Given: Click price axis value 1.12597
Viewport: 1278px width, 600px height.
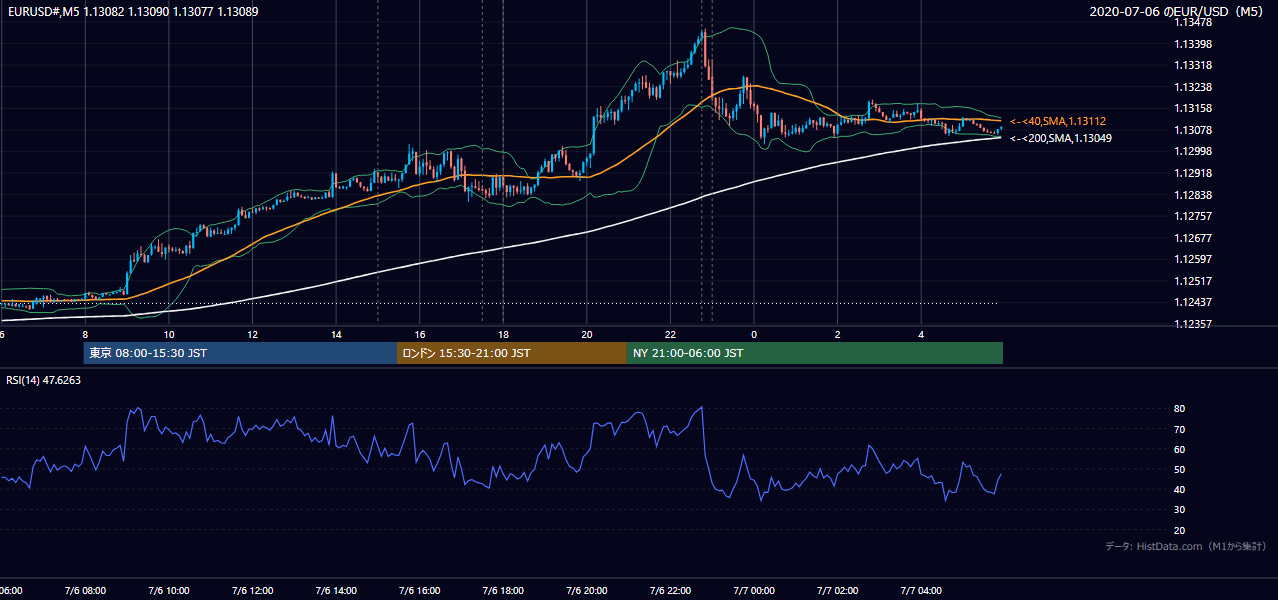Looking at the screenshot, I should click(x=1193, y=260).
